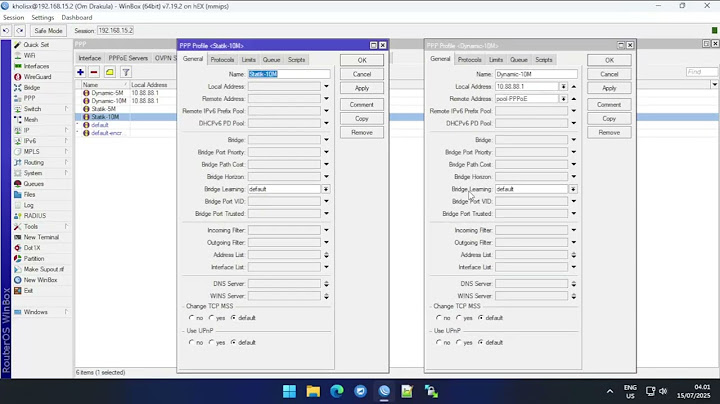Set Change TCP MSS to default in Statik-10M
This screenshot has height=404, width=720.
tap(234, 318)
